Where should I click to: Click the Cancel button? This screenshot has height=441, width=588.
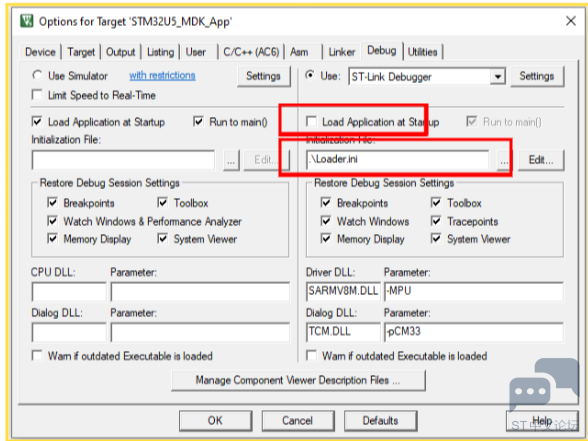(298, 421)
